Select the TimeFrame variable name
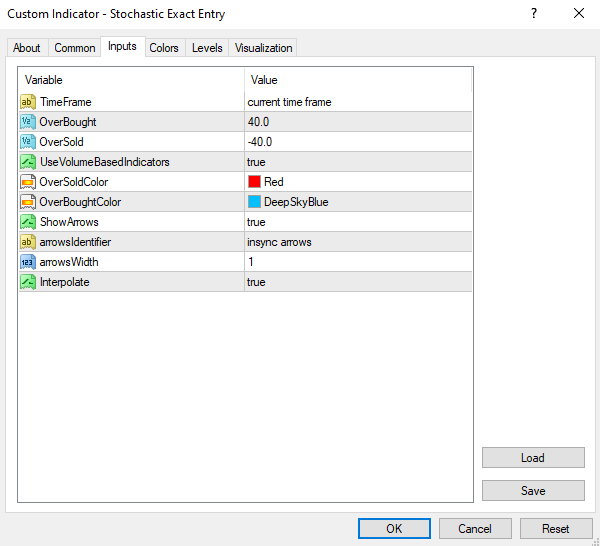 click(x=66, y=102)
